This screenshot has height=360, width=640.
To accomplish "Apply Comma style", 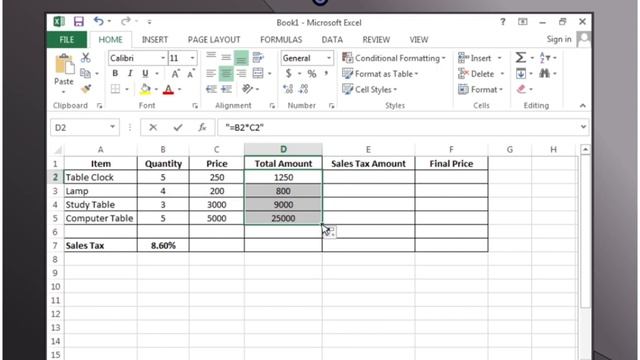I will pyautogui.click(x=327, y=73).
